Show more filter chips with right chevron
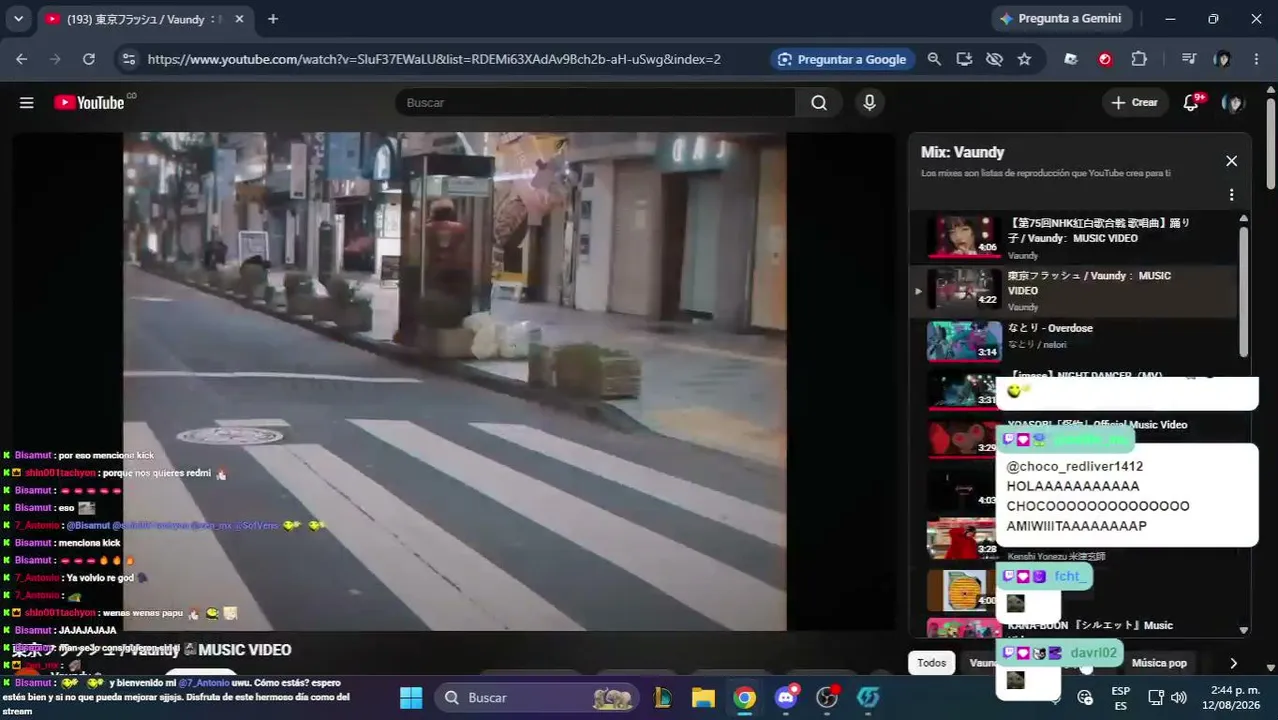 pyautogui.click(x=1233, y=663)
